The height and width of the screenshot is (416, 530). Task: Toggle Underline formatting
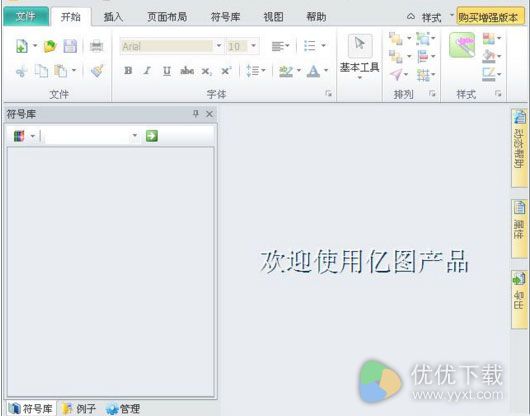[x=167, y=71]
